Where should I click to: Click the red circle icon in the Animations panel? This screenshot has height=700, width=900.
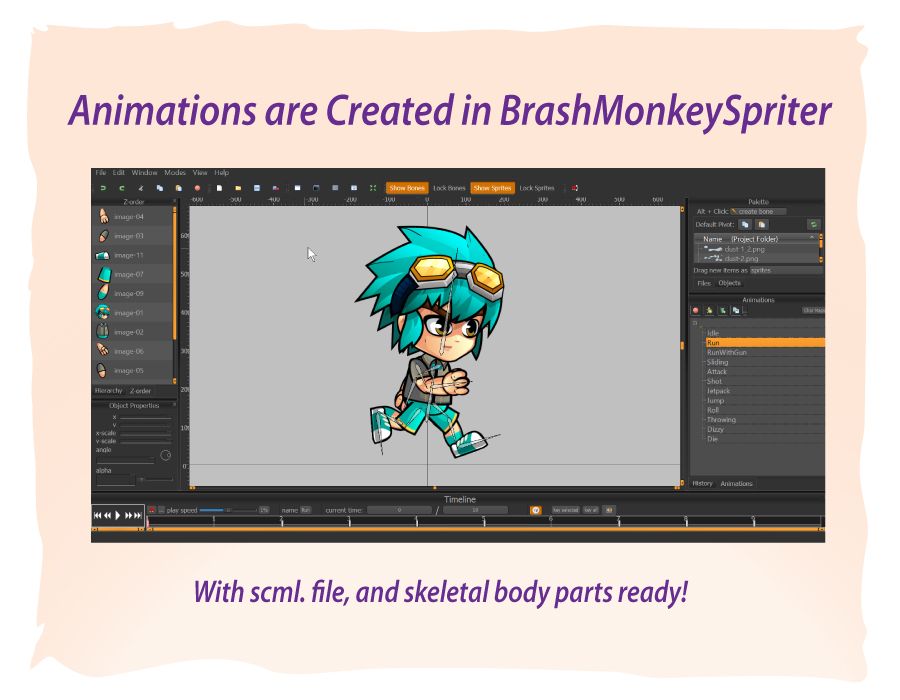click(x=696, y=310)
